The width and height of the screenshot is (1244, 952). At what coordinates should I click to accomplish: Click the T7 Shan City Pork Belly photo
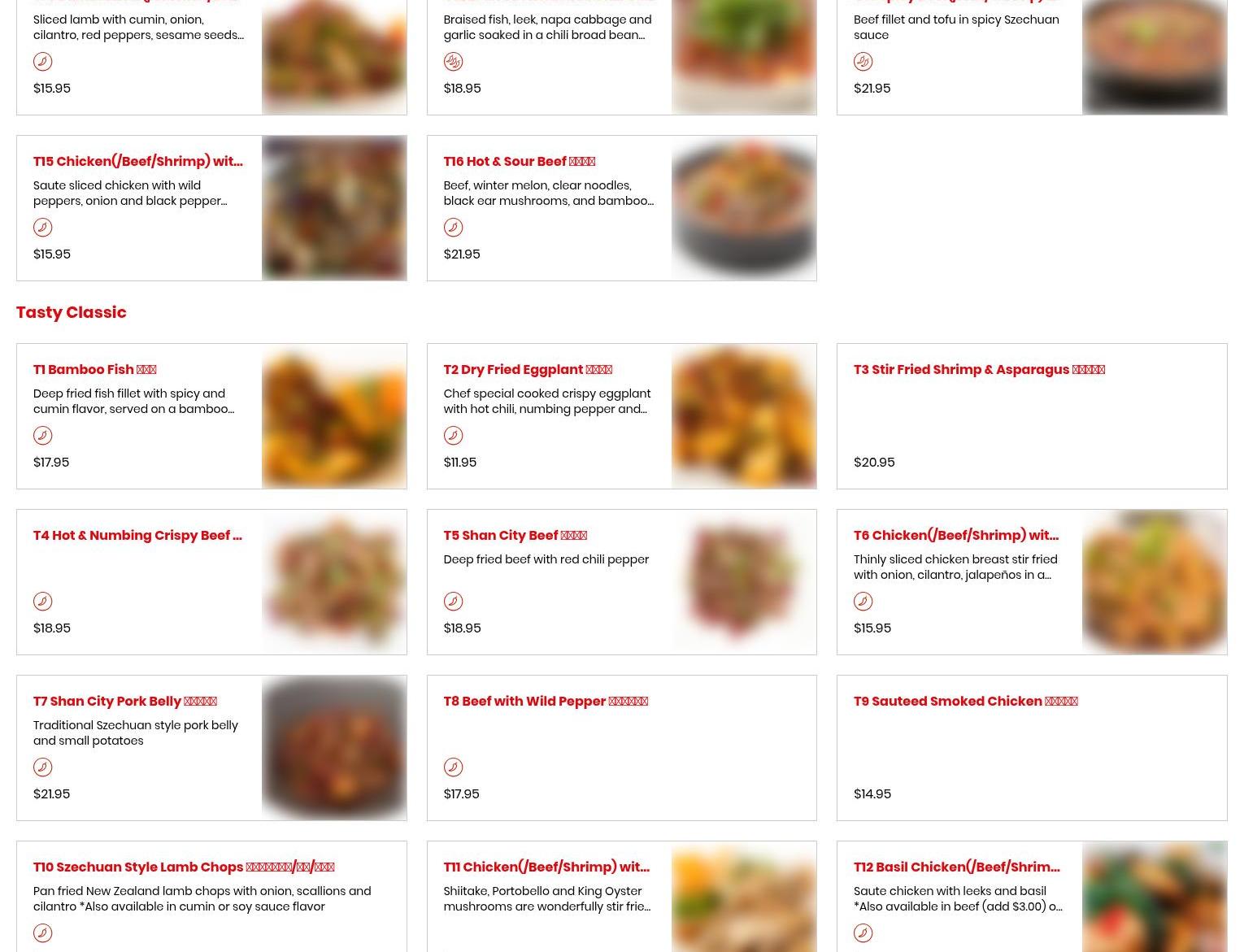tap(334, 748)
